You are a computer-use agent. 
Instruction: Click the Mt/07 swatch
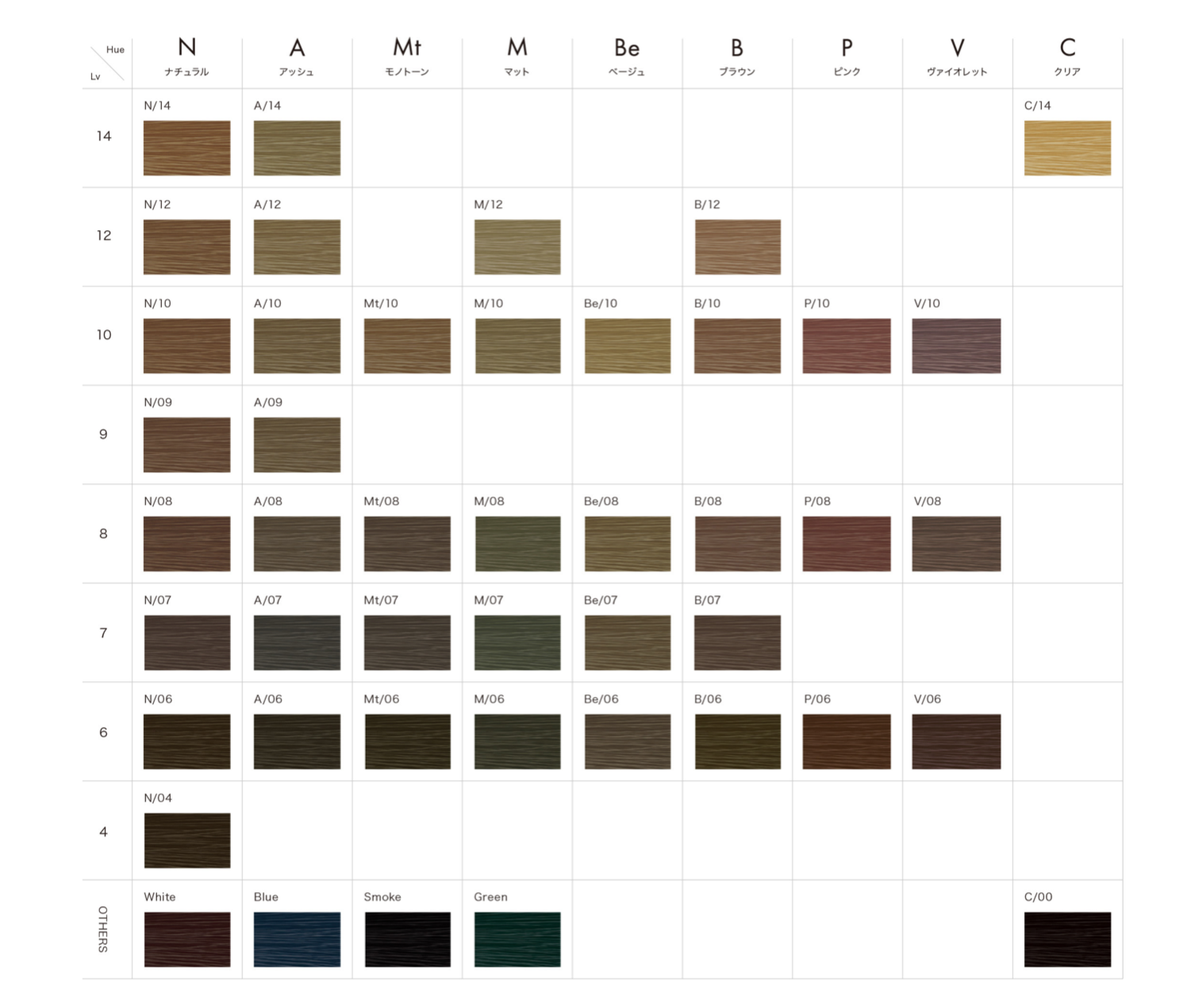[407, 643]
